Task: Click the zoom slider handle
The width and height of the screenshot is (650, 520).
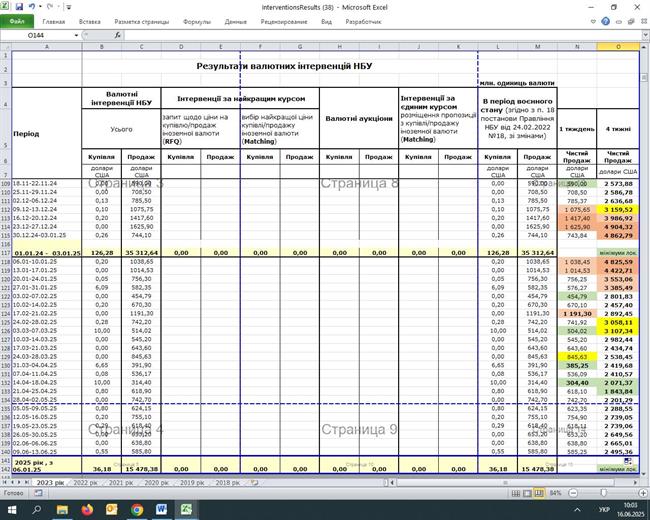Action: coord(604,493)
